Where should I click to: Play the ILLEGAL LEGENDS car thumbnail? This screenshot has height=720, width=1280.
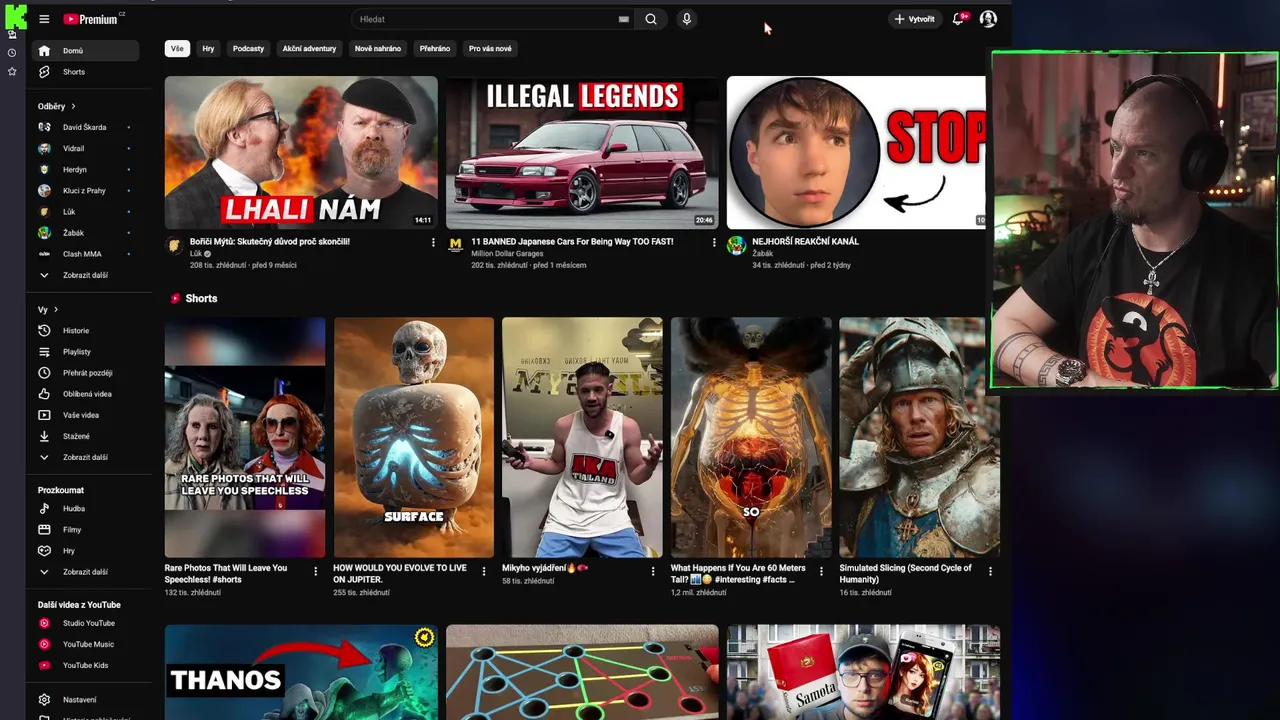pyautogui.click(x=582, y=153)
